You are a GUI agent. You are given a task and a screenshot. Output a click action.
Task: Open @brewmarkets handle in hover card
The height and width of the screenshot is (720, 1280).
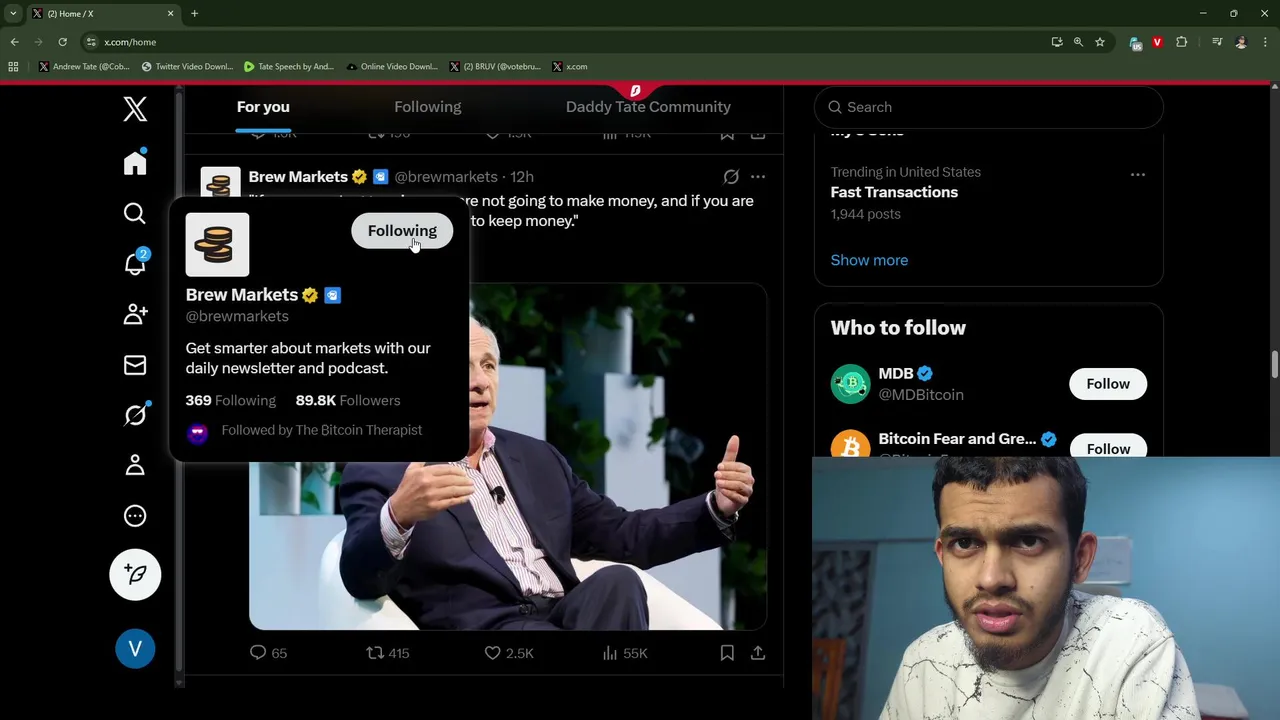[237, 316]
